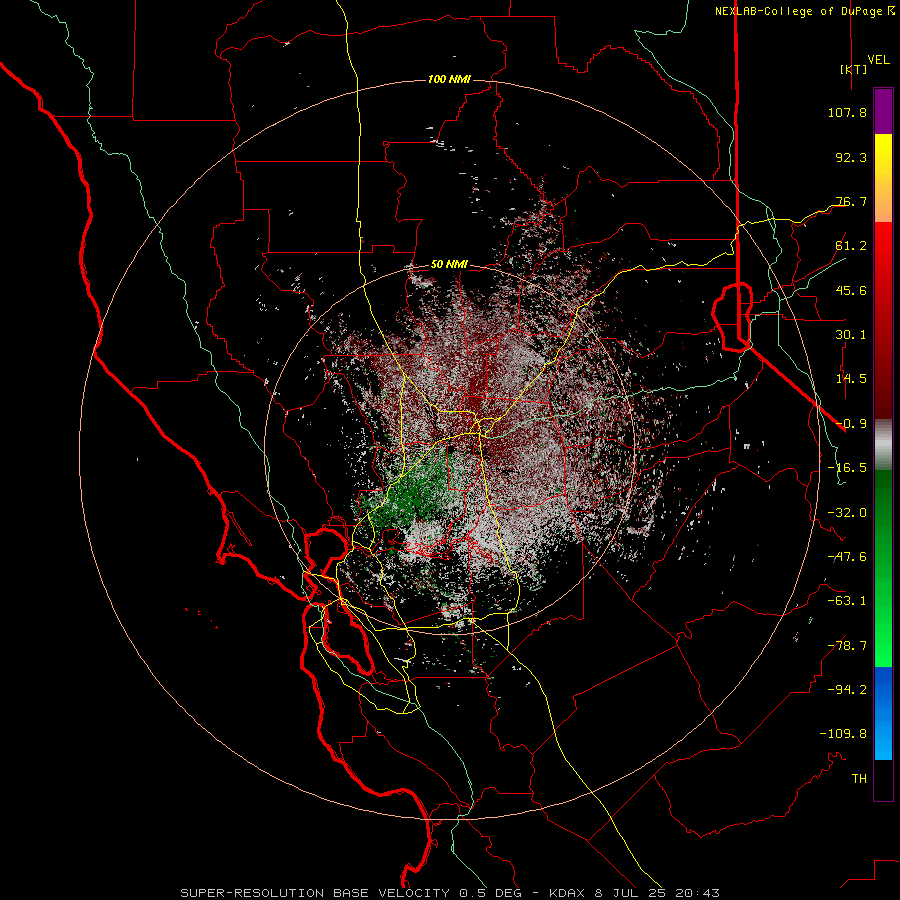Viewport: 900px width, 900px height.
Task: Click the yellow-orange segment of color bar
Action: coord(883,178)
